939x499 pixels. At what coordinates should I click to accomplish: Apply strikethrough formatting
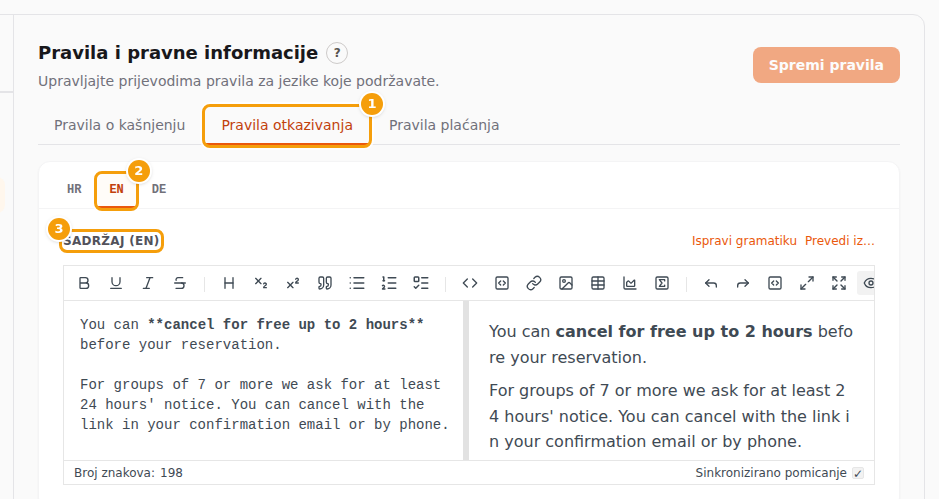180,283
